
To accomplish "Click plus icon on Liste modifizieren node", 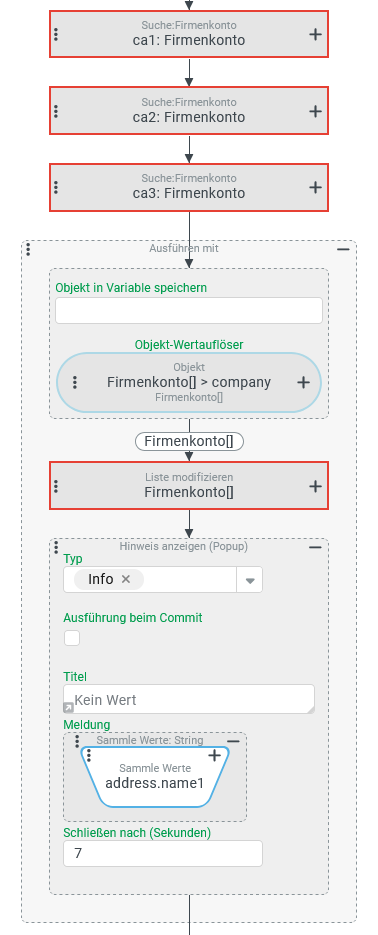I will click(315, 487).
